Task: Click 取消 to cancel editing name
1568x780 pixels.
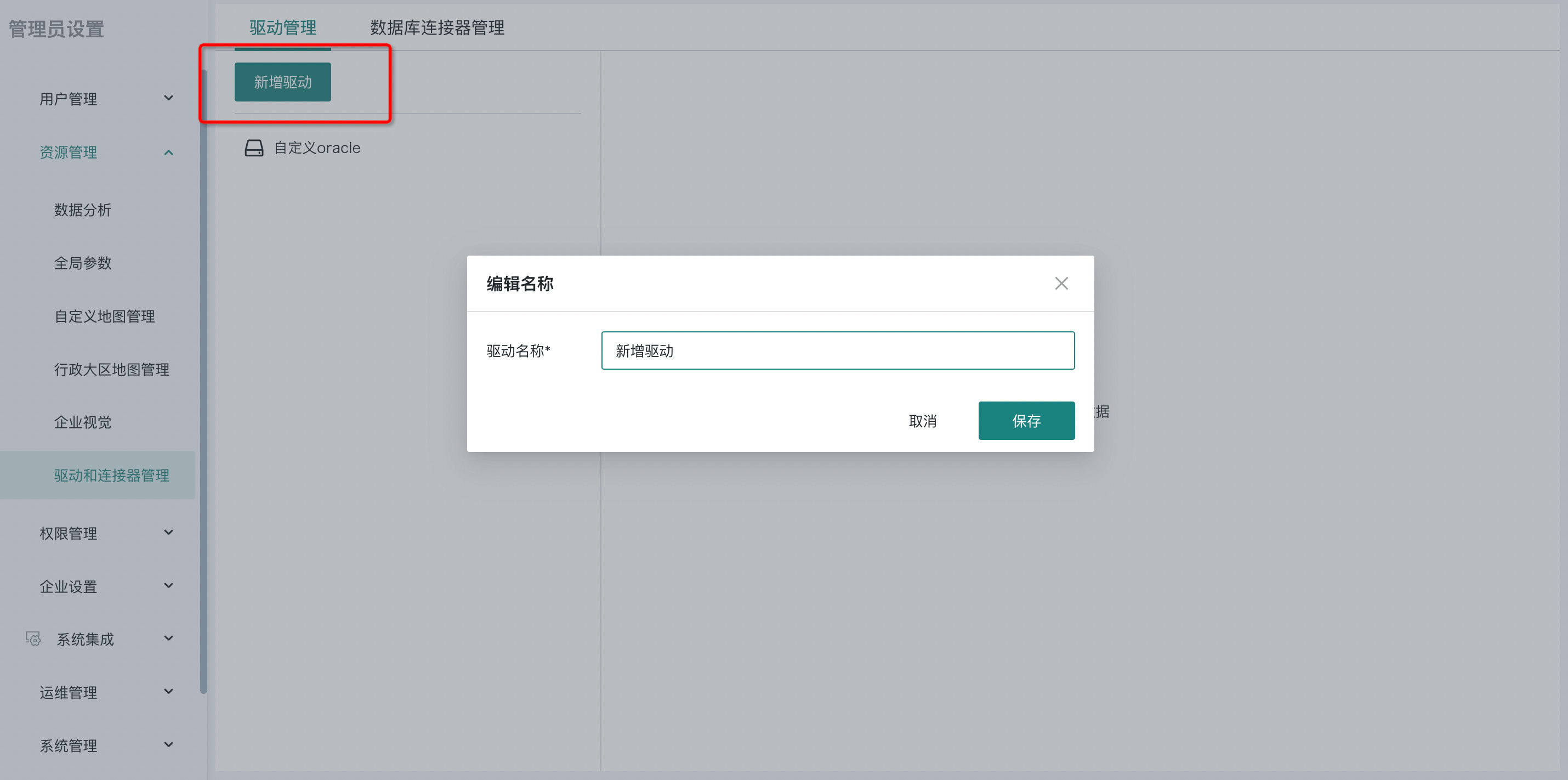Action: click(x=922, y=421)
